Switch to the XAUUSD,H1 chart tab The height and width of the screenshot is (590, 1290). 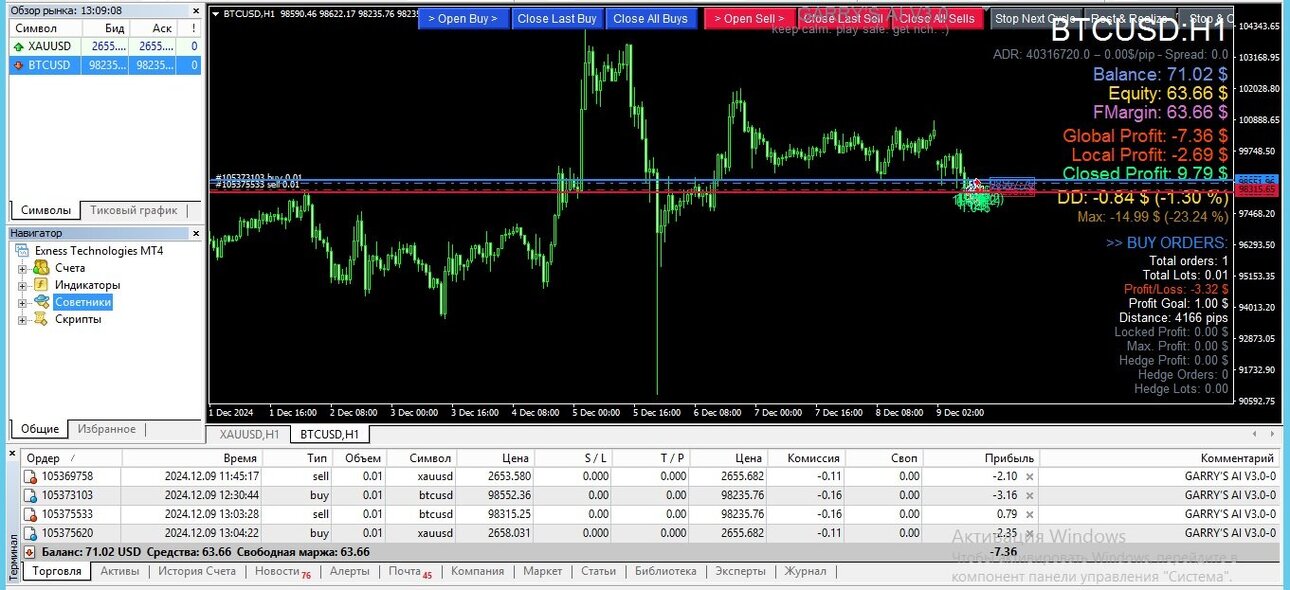point(249,434)
